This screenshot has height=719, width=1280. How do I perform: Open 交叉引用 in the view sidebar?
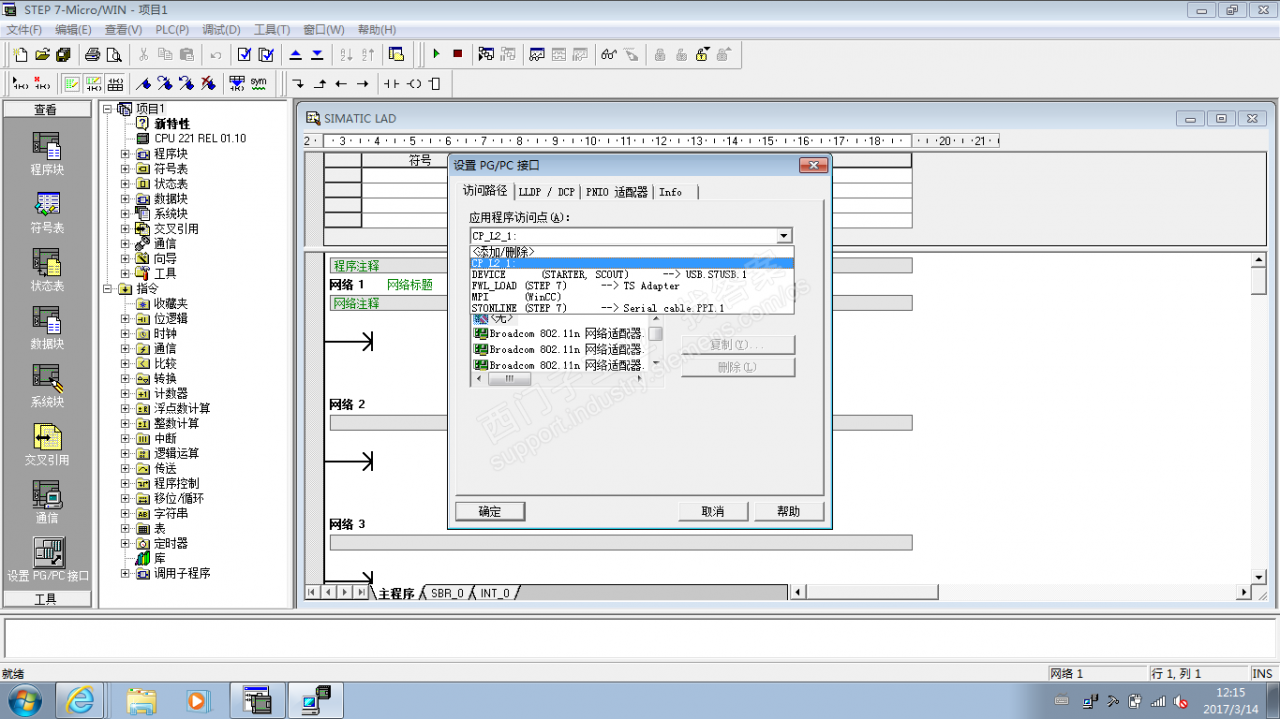coord(47,445)
